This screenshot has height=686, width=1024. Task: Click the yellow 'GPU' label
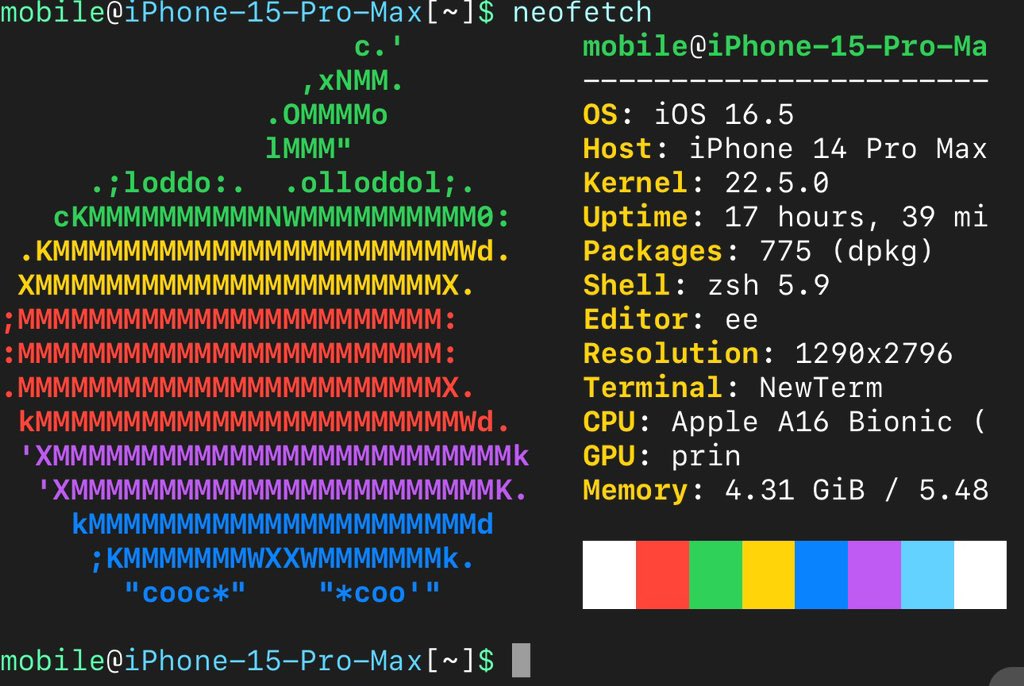(609, 456)
